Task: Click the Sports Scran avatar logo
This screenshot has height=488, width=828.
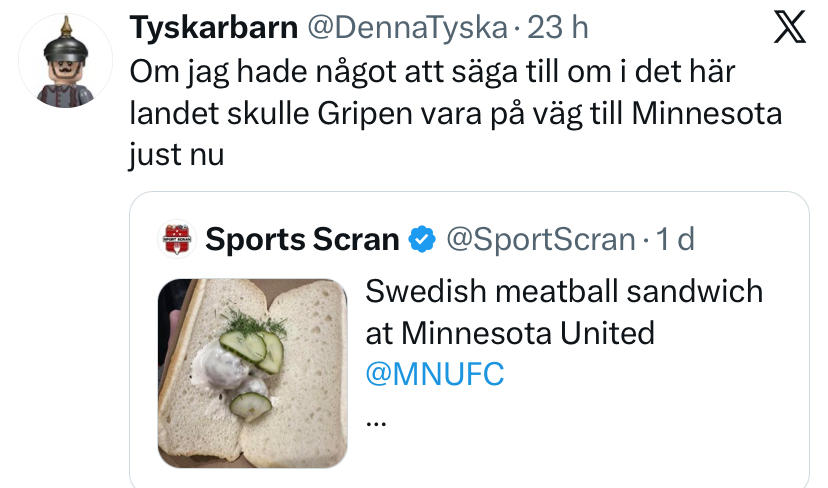Action: (177, 239)
